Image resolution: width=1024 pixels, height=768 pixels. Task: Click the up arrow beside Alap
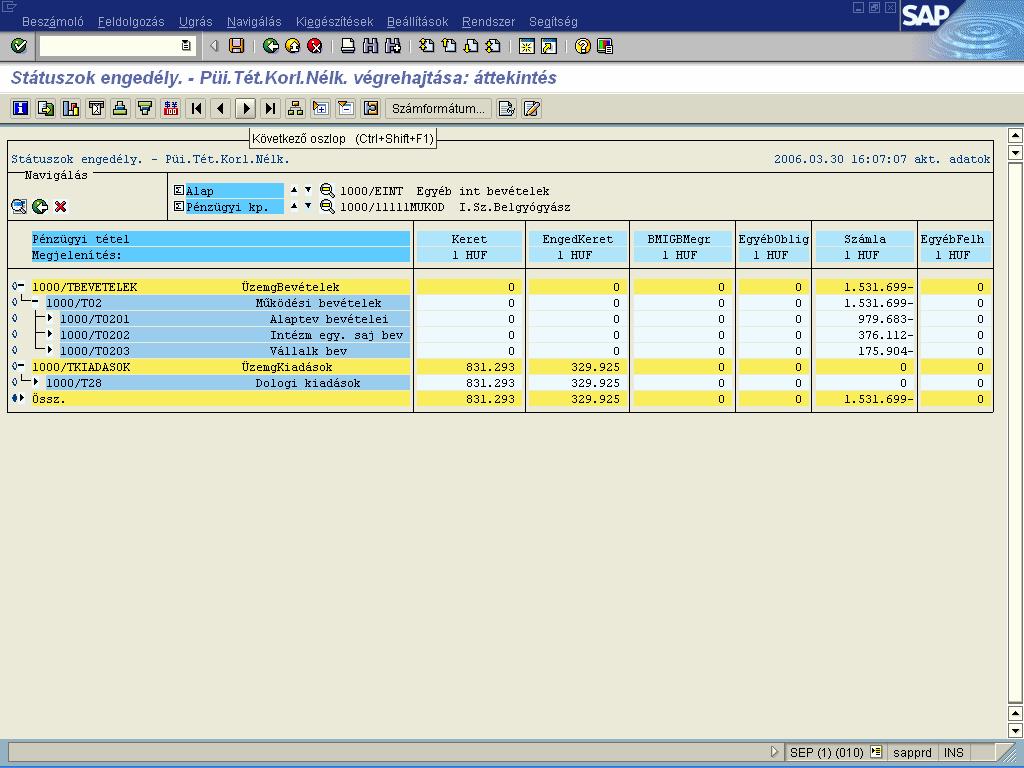(x=294, y=190)
